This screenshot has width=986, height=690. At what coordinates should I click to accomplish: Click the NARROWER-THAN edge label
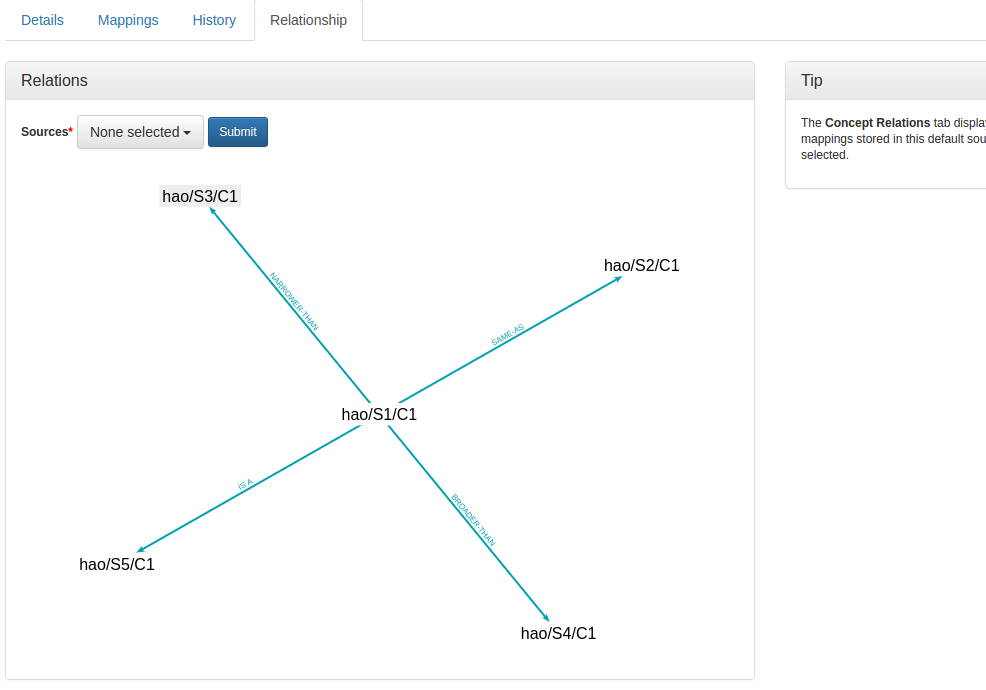coord(294,302)
